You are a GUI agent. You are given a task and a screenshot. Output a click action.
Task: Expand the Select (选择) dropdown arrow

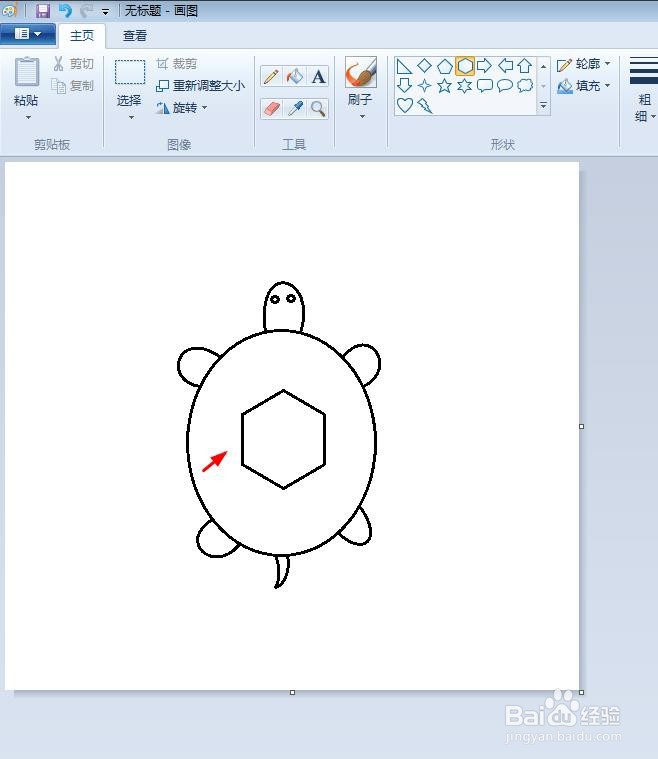tap(131, 117)
